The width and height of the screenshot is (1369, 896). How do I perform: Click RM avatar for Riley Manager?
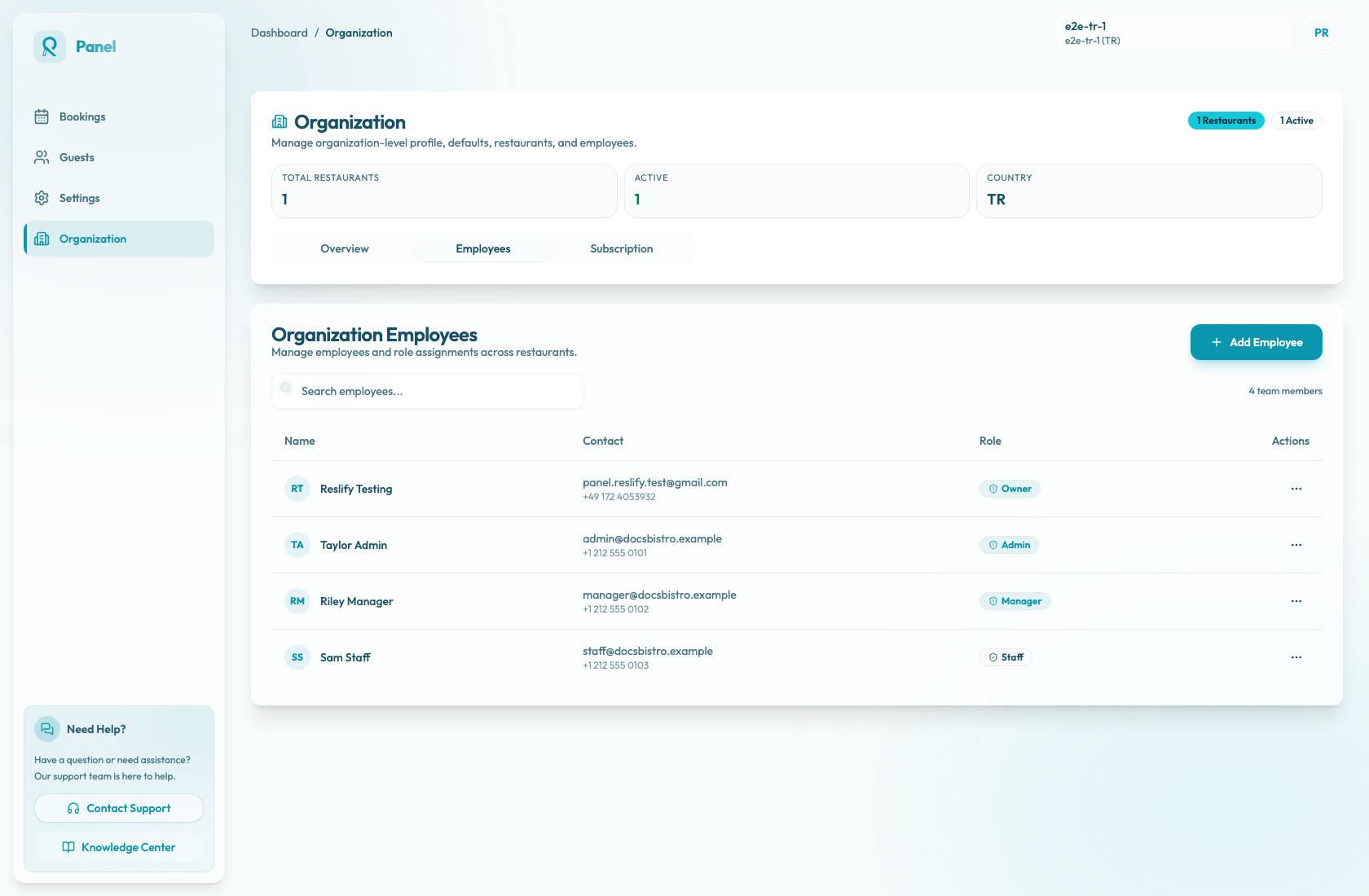297,601
